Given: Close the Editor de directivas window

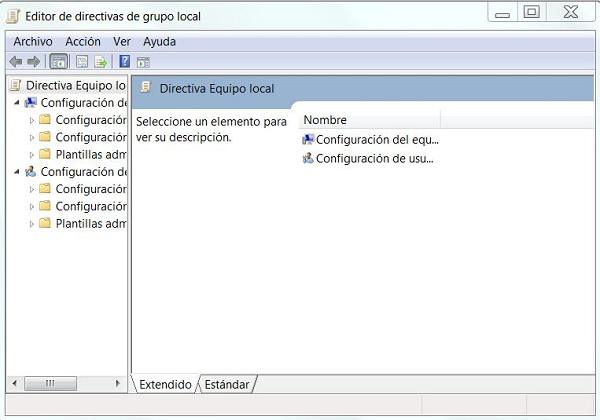Looking at the screenshot, I should click(571, 11).
